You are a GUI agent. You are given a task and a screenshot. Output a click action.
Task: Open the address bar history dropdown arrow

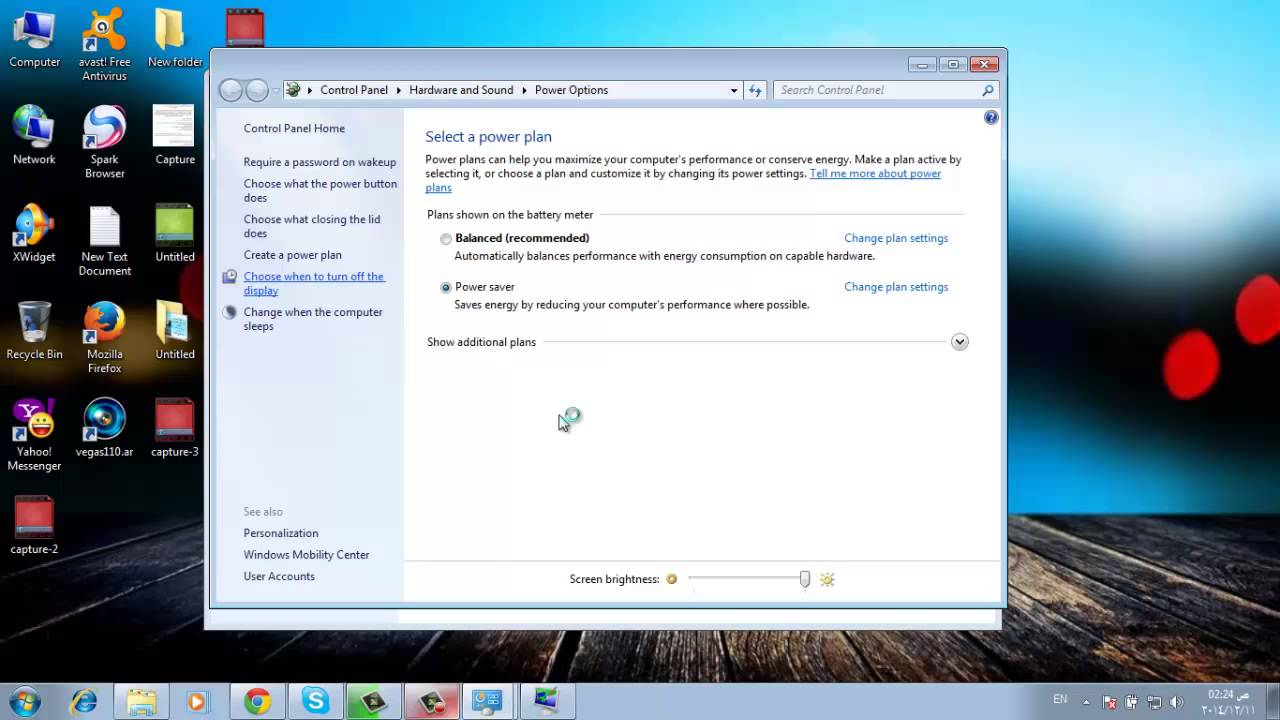point(734,90)
